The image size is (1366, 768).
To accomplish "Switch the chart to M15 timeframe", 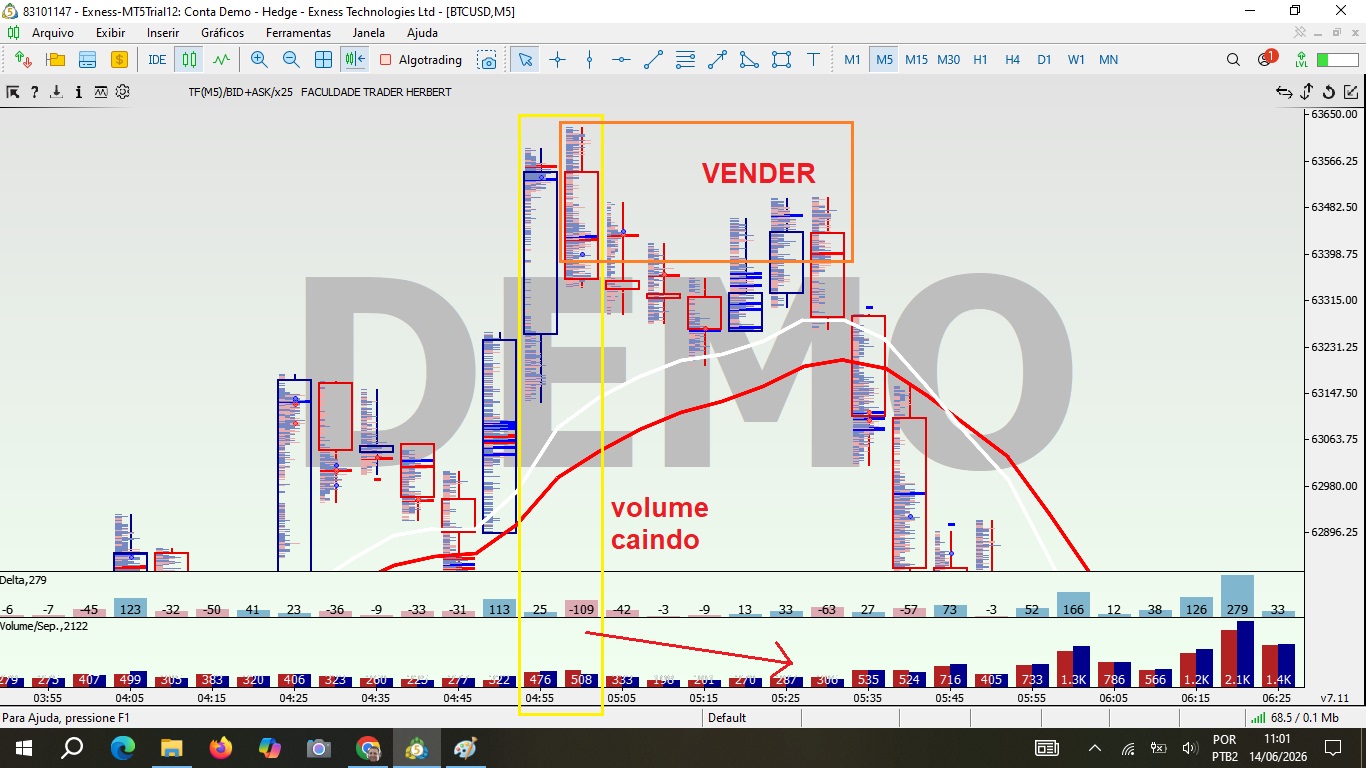I will 916,60.
